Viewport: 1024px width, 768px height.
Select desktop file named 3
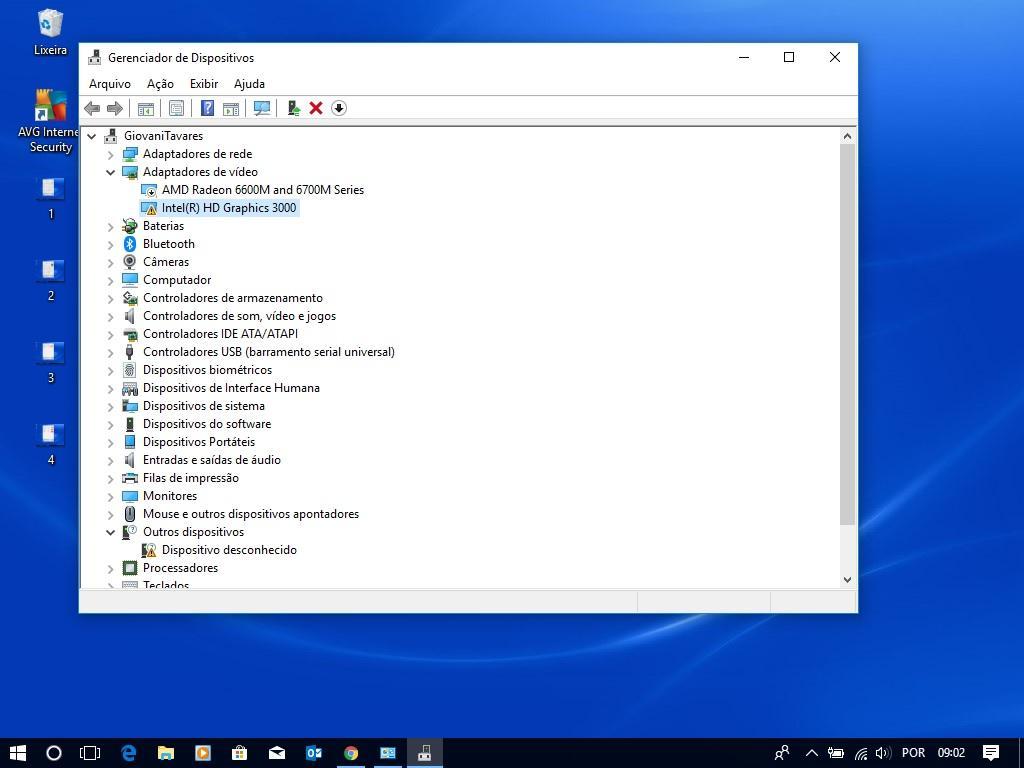51,362
